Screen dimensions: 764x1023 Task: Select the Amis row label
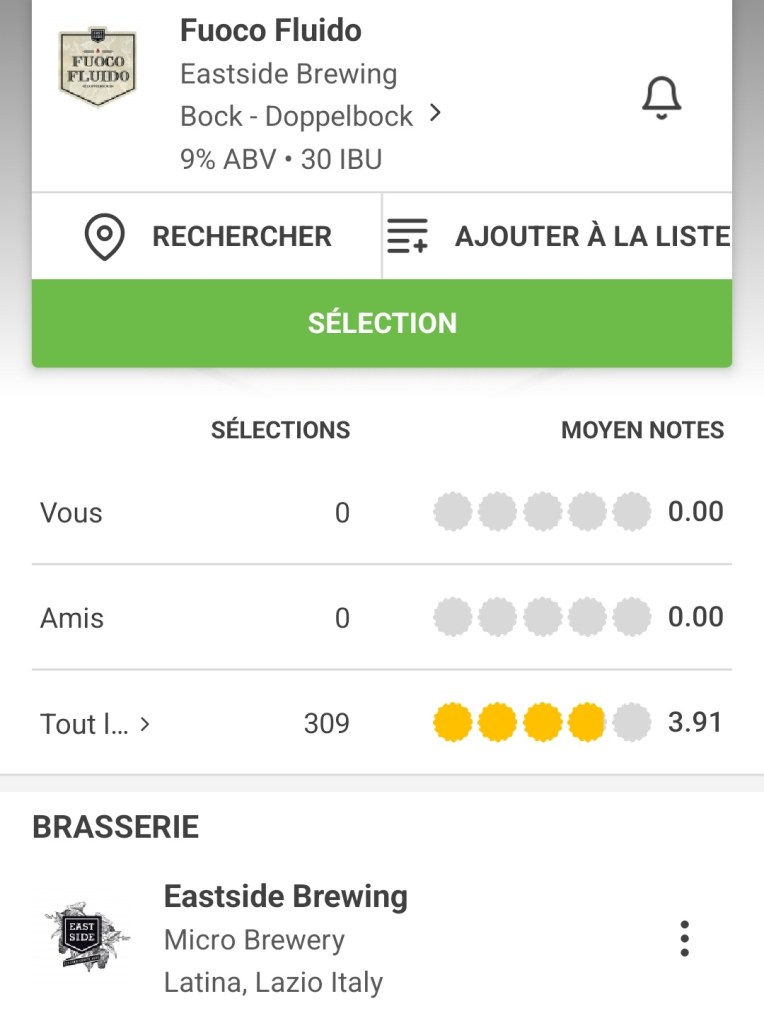(72, 618)
